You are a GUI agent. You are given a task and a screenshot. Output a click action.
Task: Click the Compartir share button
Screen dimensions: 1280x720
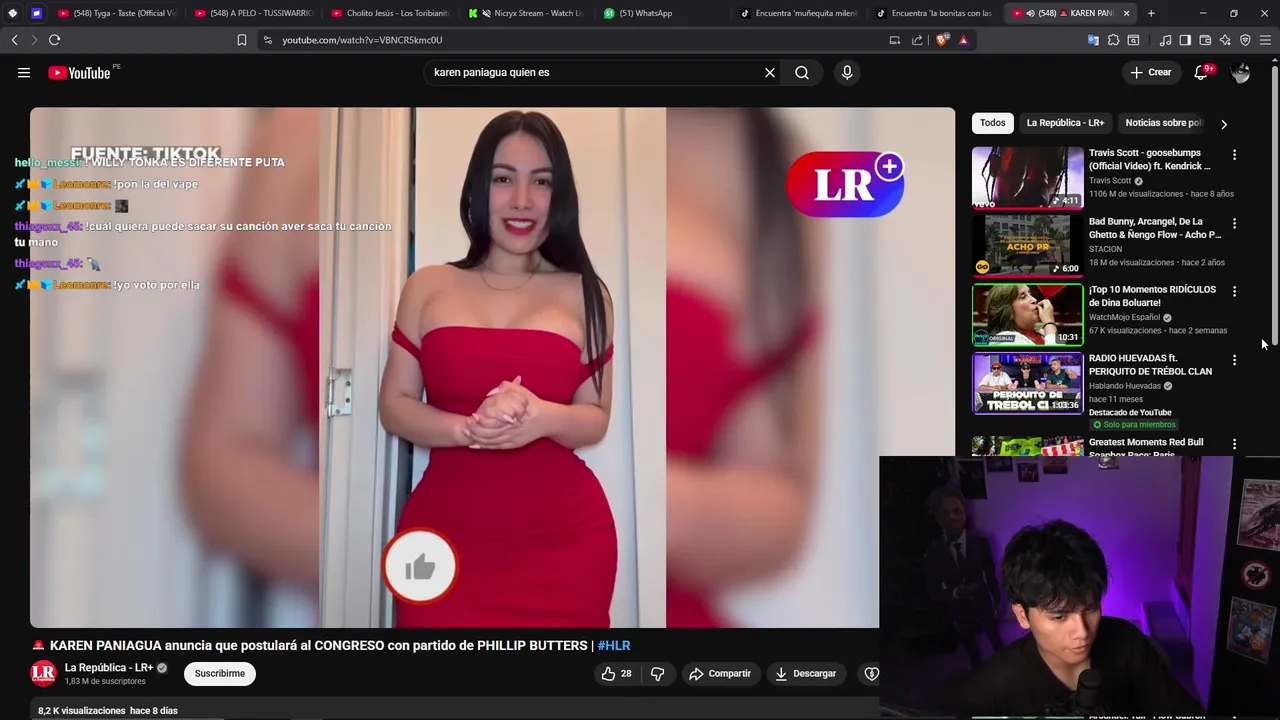720,674
